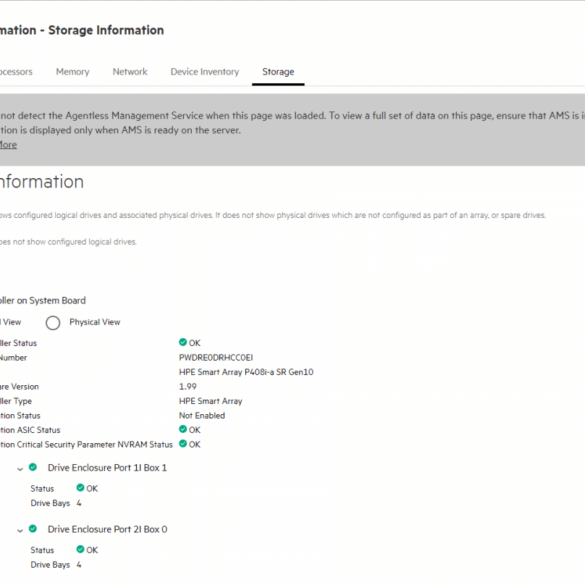The height and width of the screenshot is (585, 585).
Task: Click the Controller Status green OK icon
Action: [x=183, y=342]
